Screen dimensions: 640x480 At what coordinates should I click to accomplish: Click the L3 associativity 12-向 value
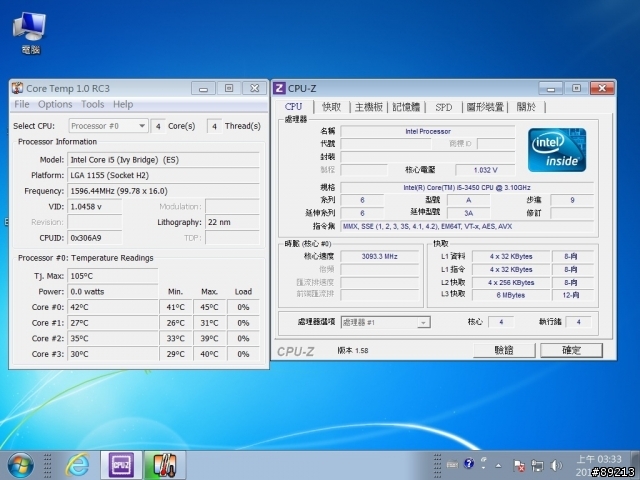point(571,295)
